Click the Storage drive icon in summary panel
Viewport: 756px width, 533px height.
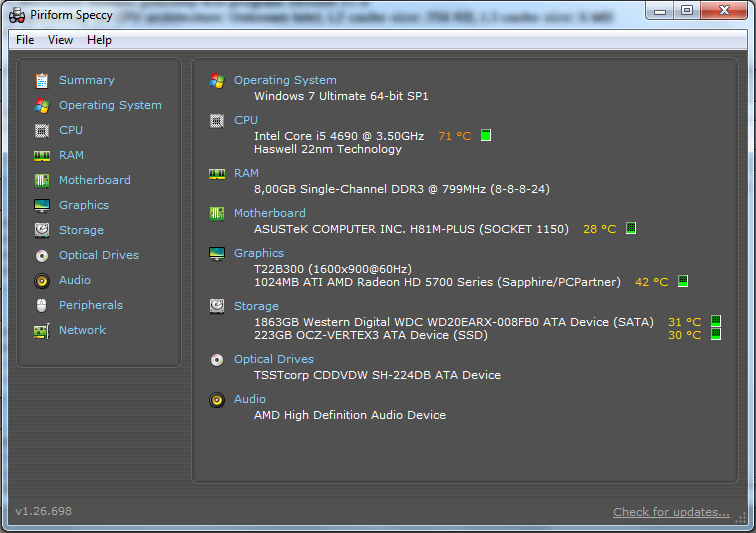[217, 306]
